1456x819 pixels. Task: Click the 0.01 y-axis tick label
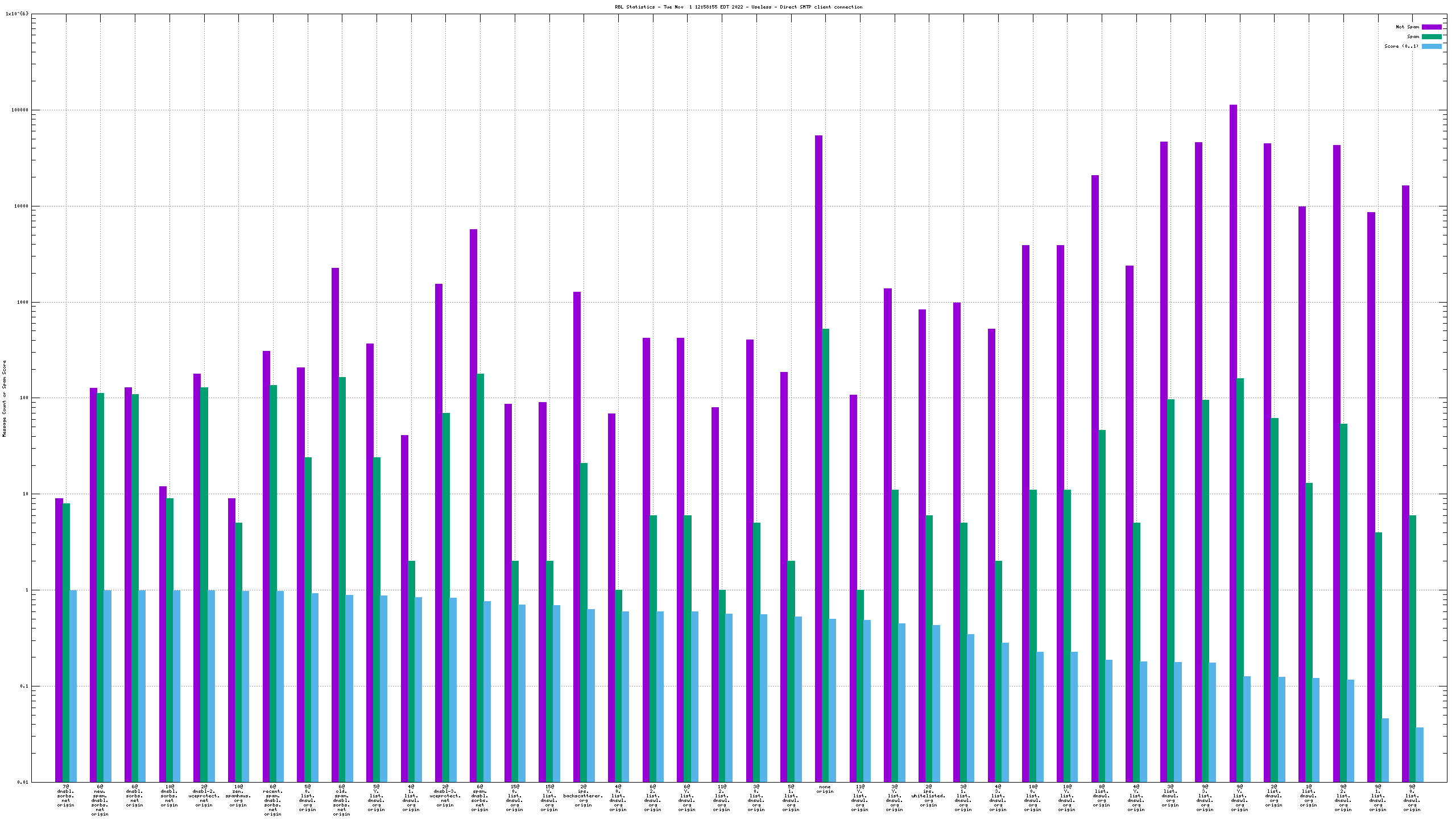(x=23, y=782)
